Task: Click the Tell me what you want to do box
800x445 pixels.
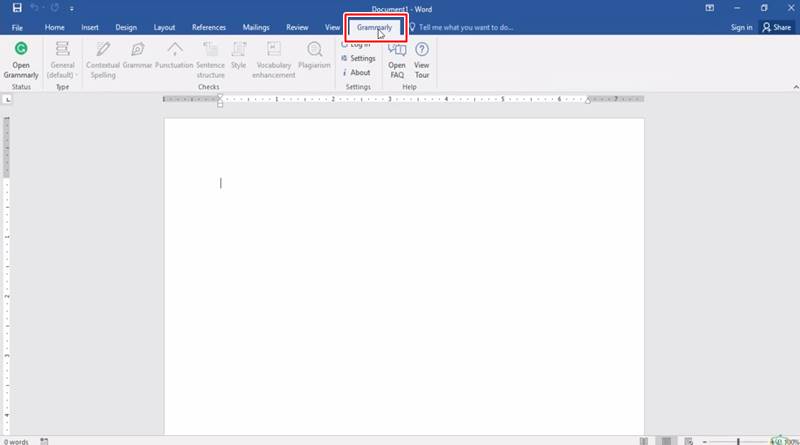Action: point(461,28)
